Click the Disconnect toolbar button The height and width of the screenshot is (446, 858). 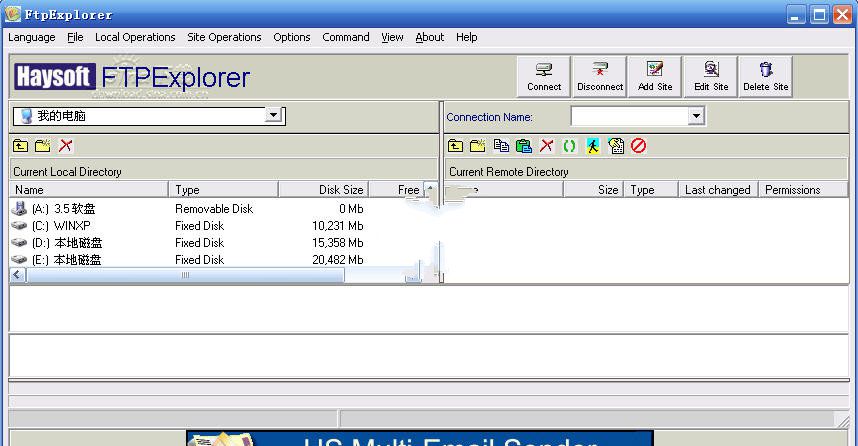coord(600,77)
